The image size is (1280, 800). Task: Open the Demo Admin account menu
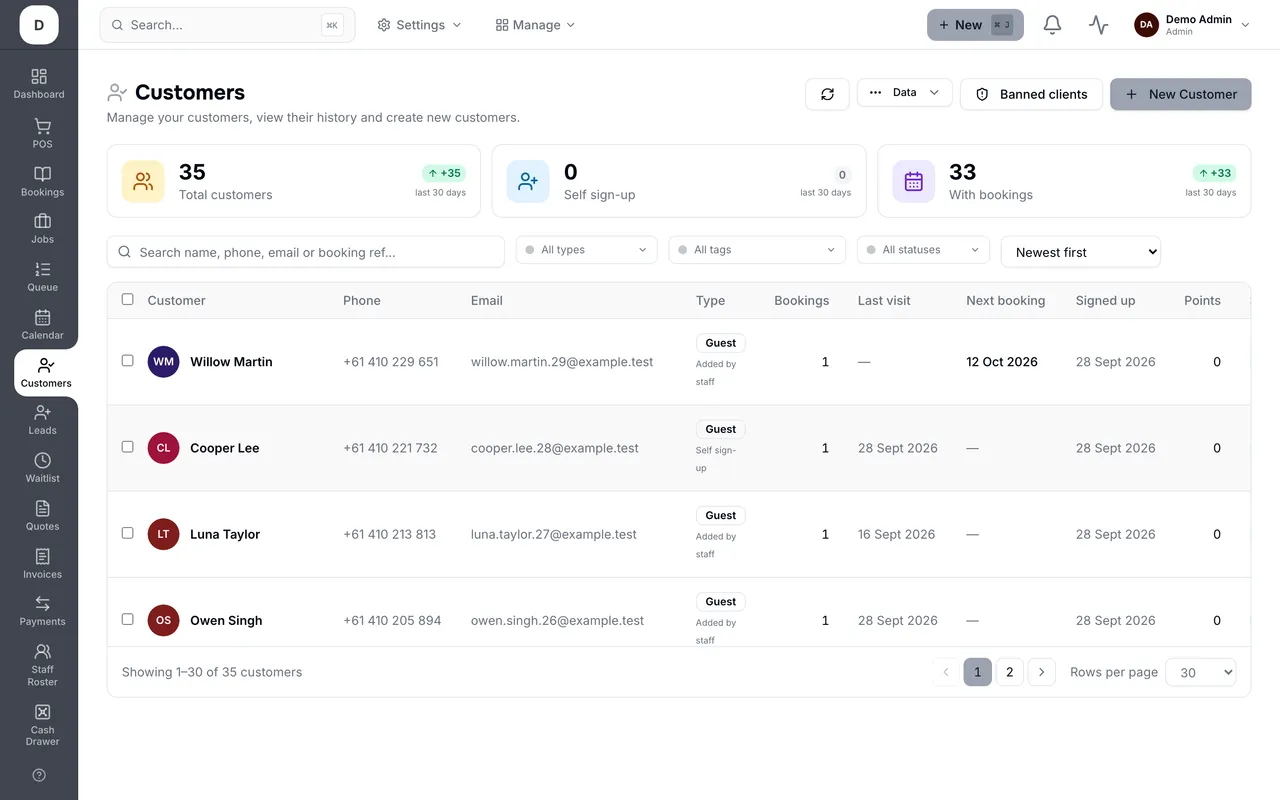(1193, 25)
